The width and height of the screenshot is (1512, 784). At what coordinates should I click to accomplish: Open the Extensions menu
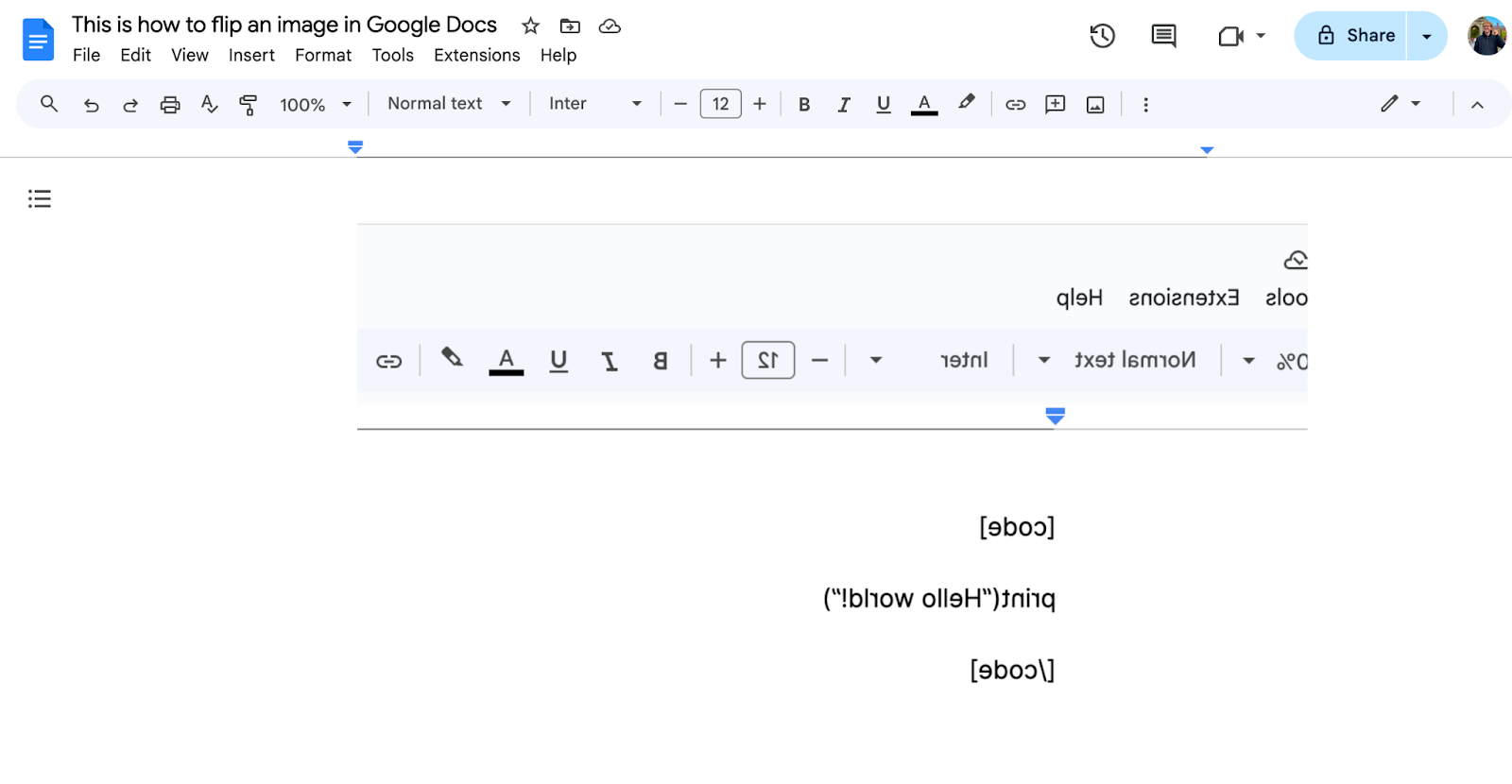click(x=477, y=55)
